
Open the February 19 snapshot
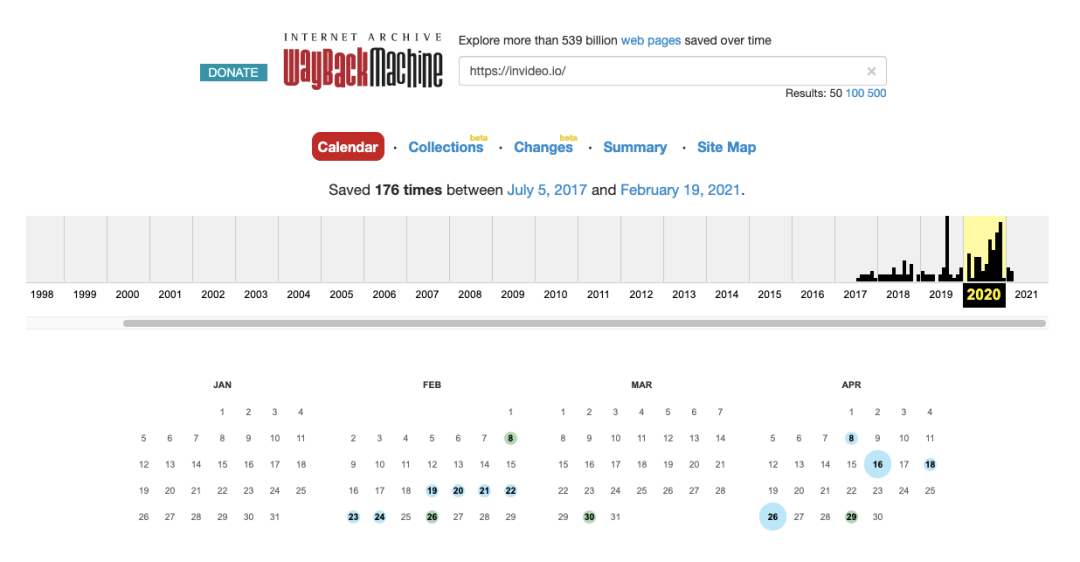432,490
